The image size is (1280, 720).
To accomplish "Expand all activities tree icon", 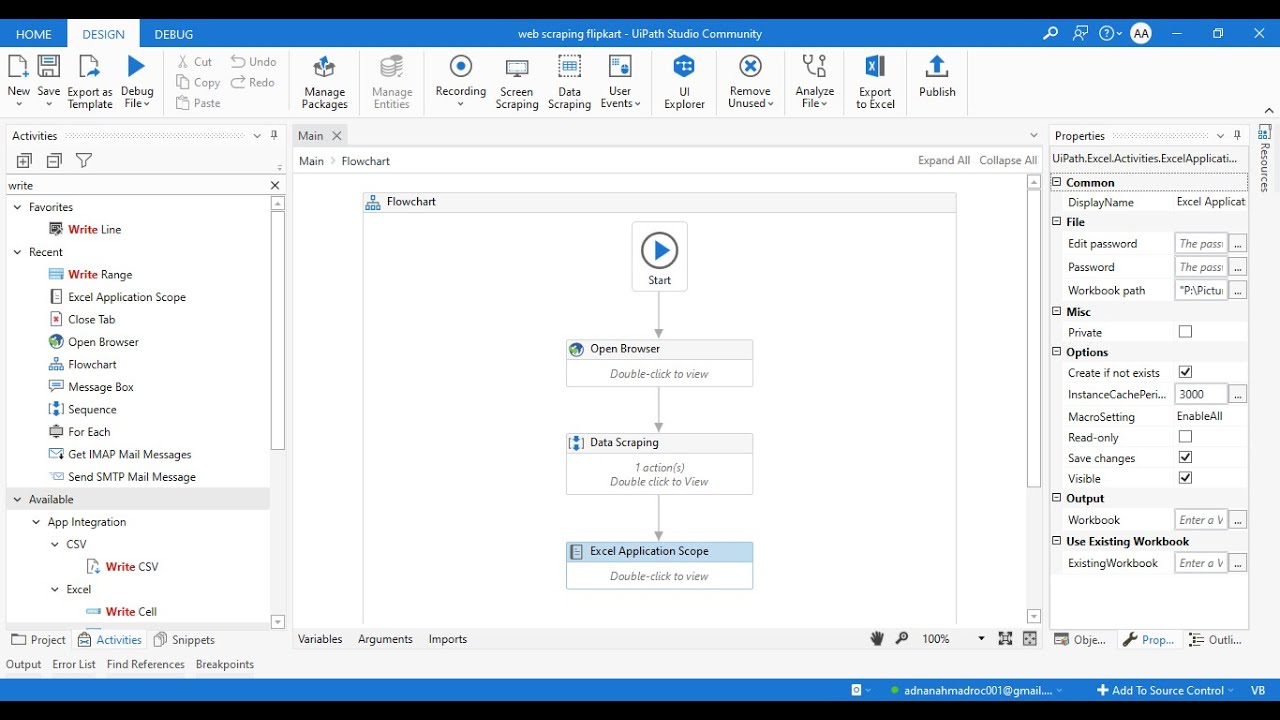I will click(x=24, y=160).
